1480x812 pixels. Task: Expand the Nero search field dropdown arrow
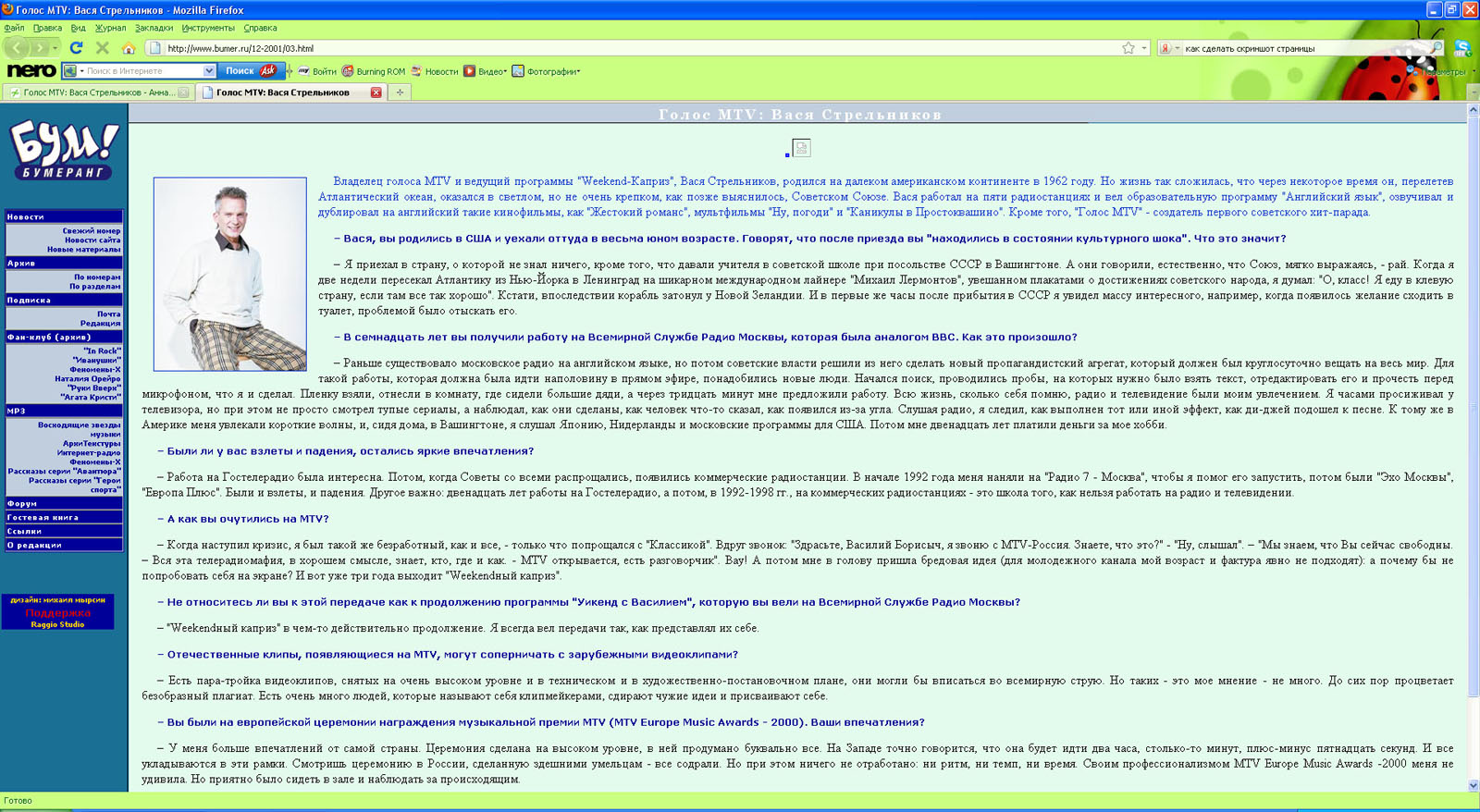[209, 71]
